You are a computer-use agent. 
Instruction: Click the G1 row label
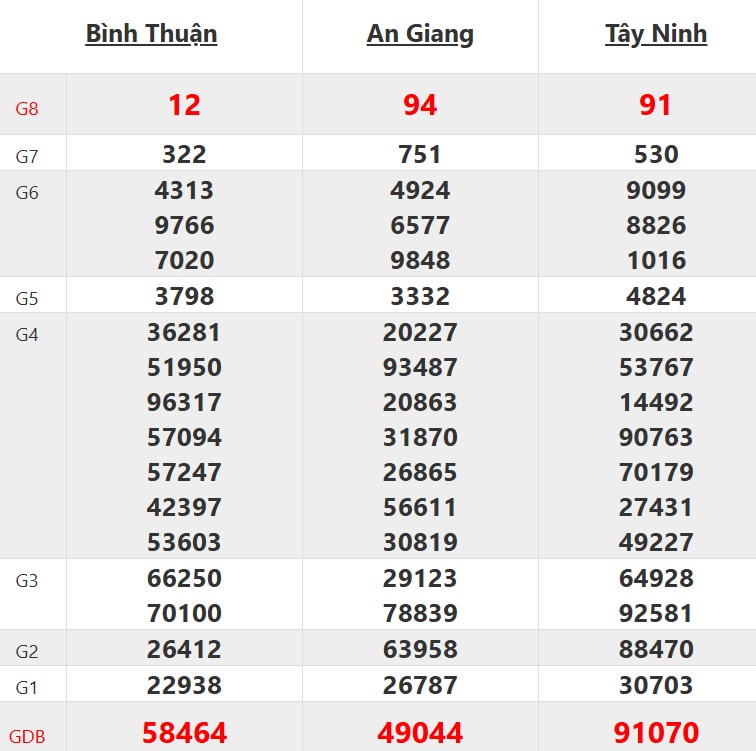click(27, 688)
